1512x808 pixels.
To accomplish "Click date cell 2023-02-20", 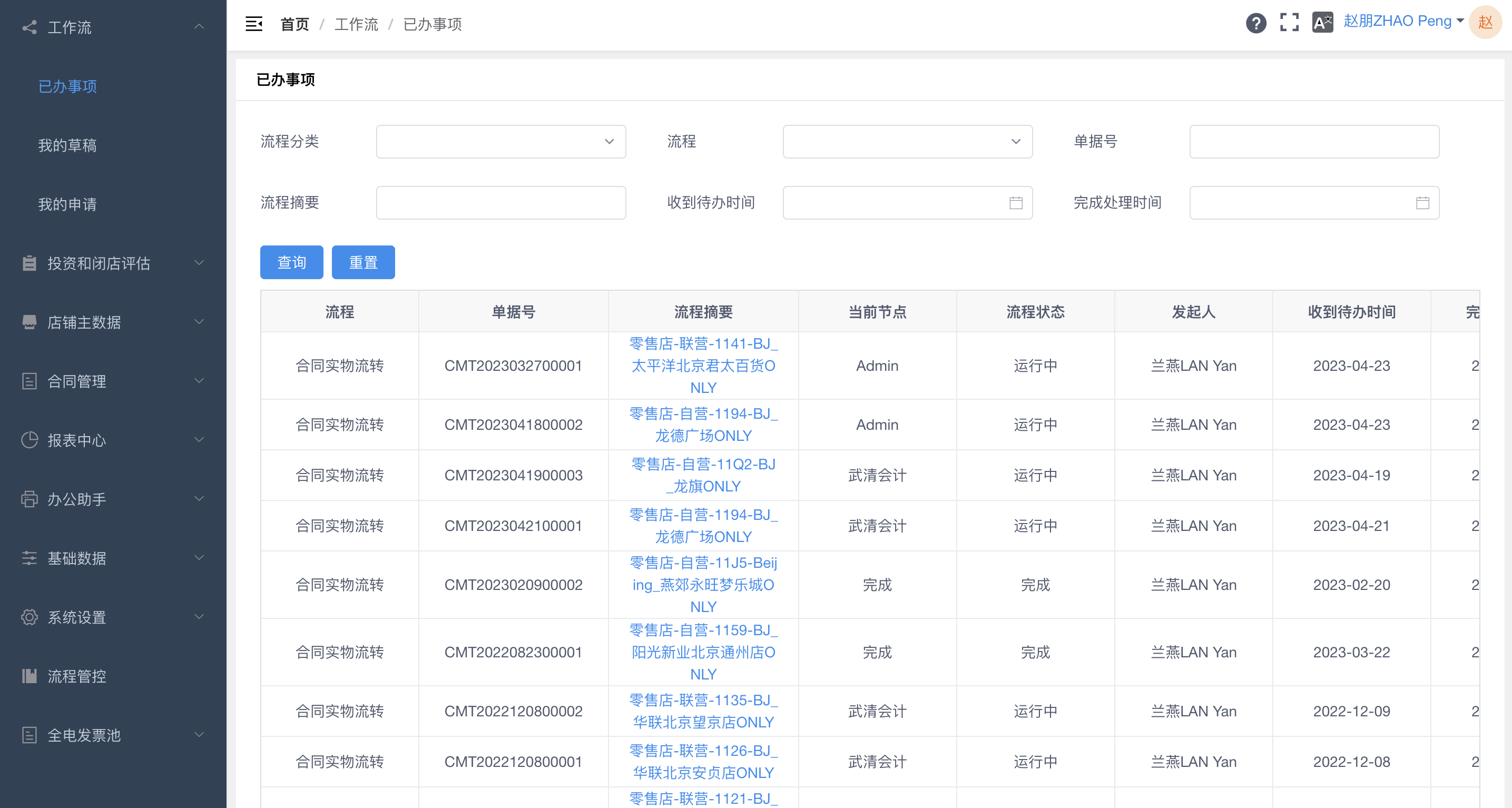I will (x=1352, y=585).
